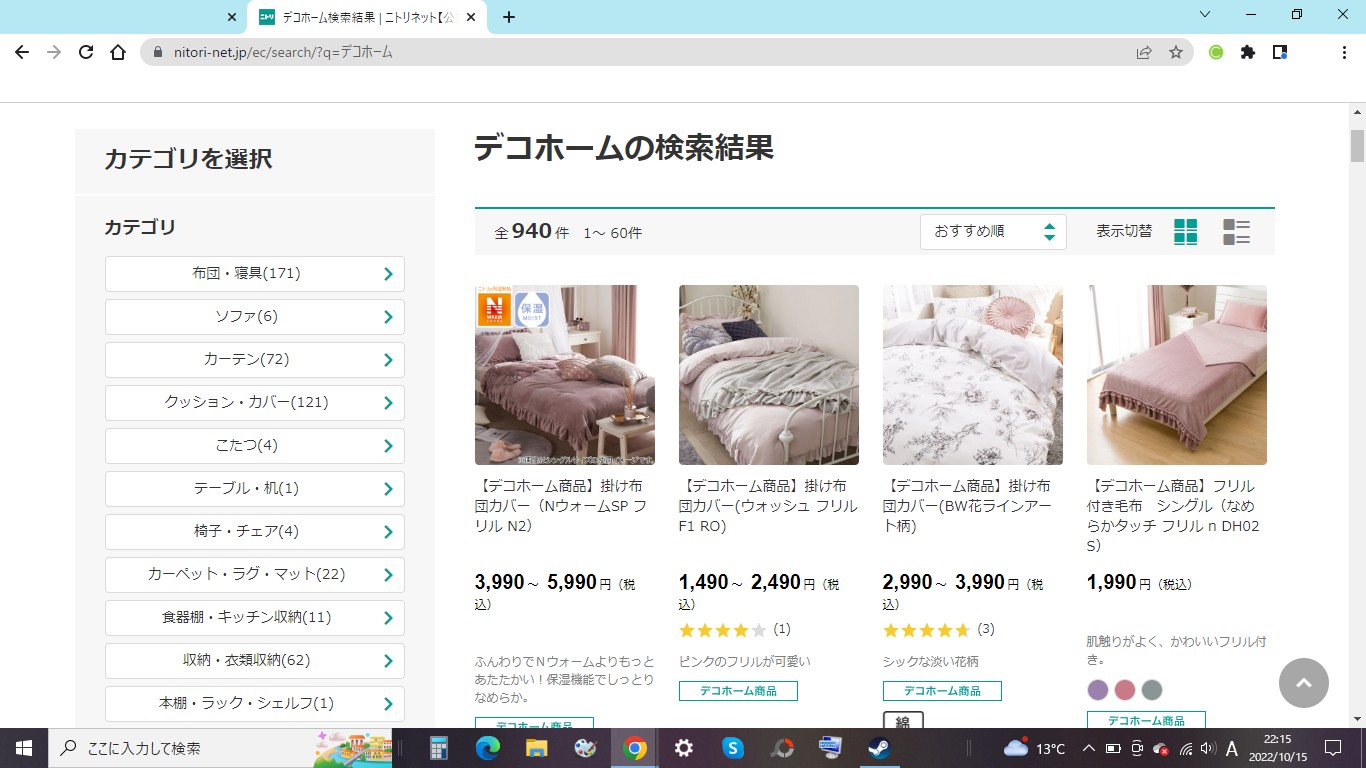The height and width of the screenshot is (768, 1366).
Task: Open Steam from the taskbar
Action: tap(879, 748)
